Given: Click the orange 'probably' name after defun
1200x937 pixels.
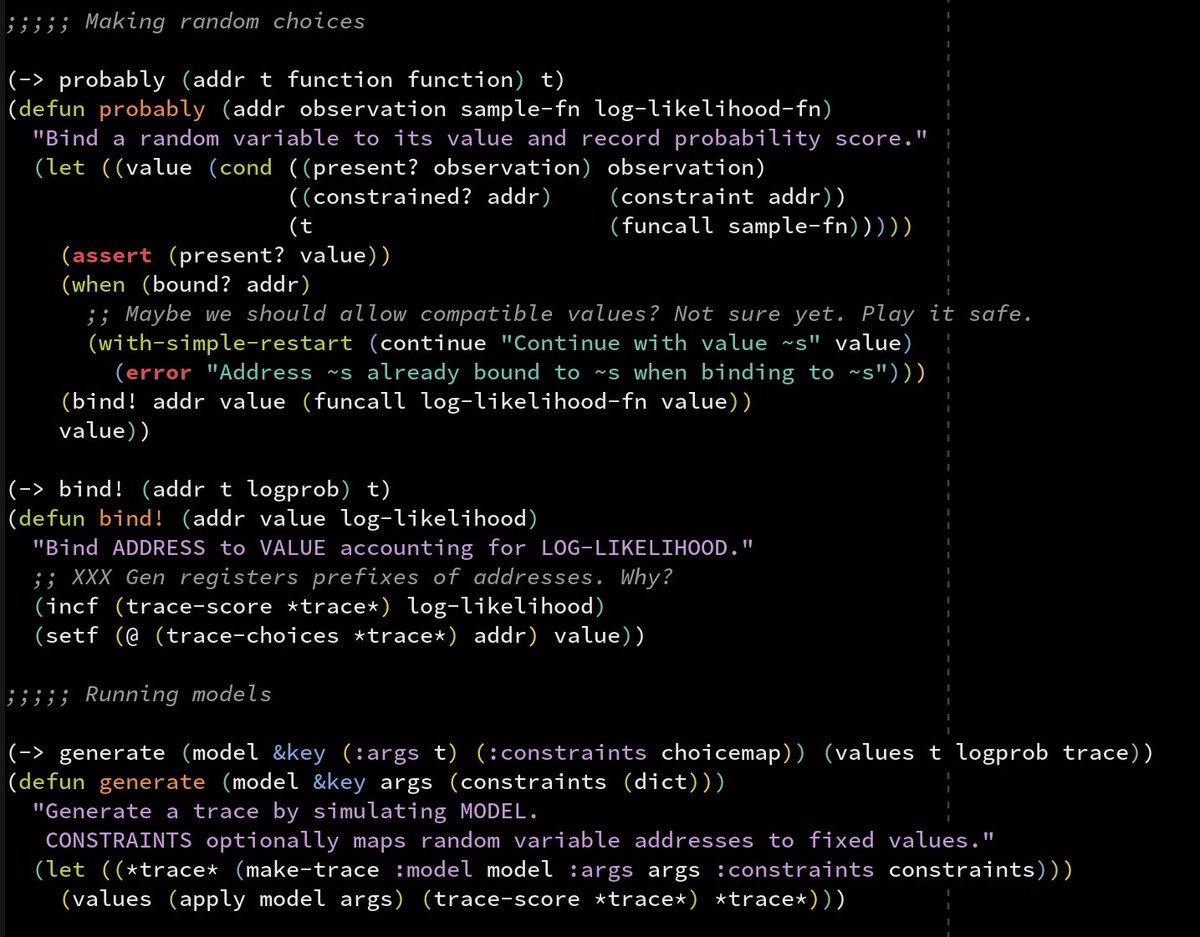Looking at the screenshot, I should click(x=152, y=109).
